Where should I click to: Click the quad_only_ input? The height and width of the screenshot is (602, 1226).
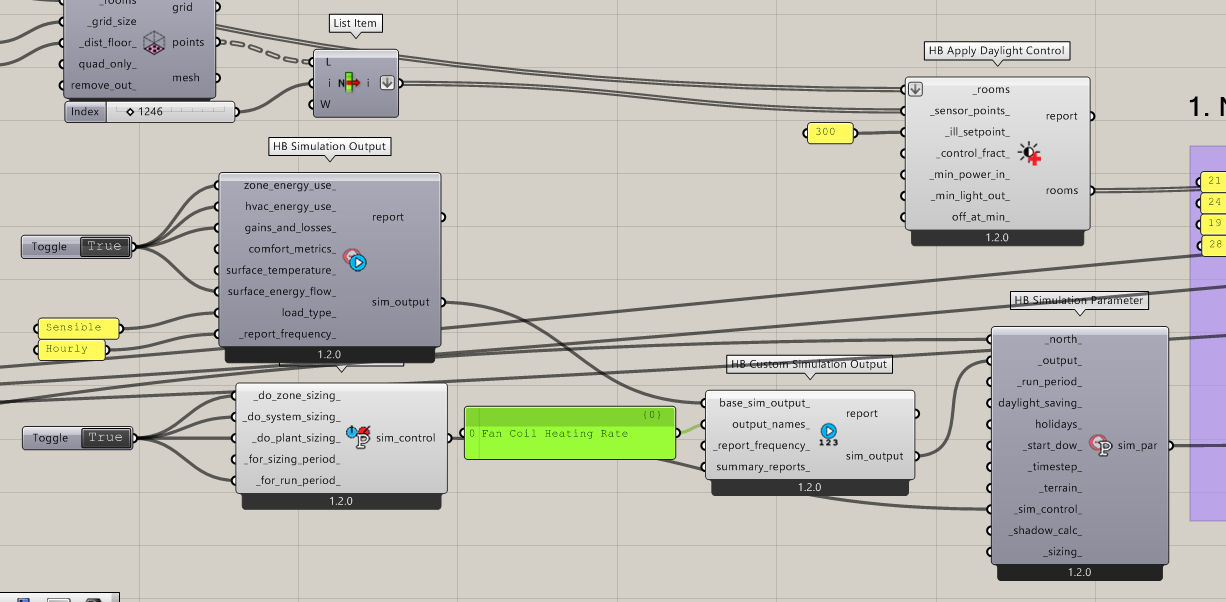coord(108,63)
